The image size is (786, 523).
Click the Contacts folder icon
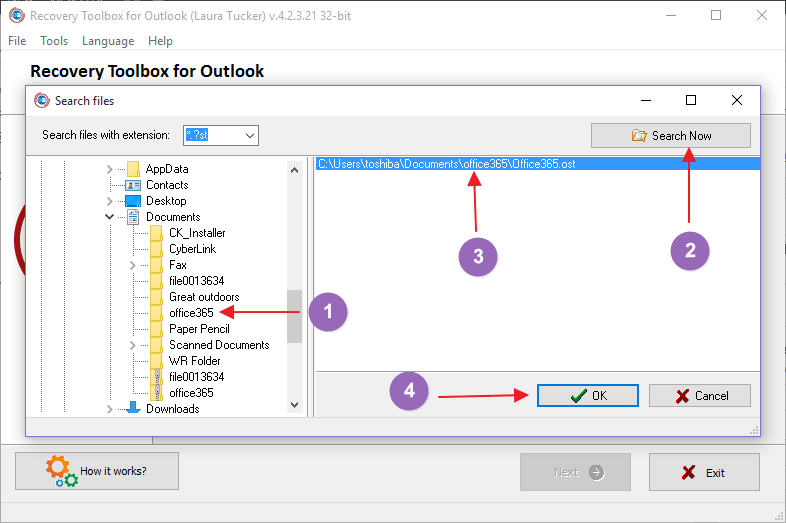(x=133, y=185)
